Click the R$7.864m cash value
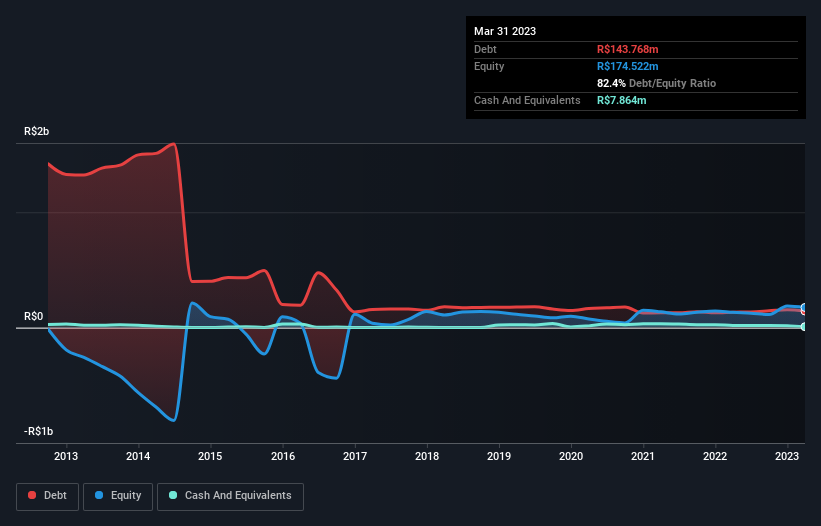 [x=622, y=100]
